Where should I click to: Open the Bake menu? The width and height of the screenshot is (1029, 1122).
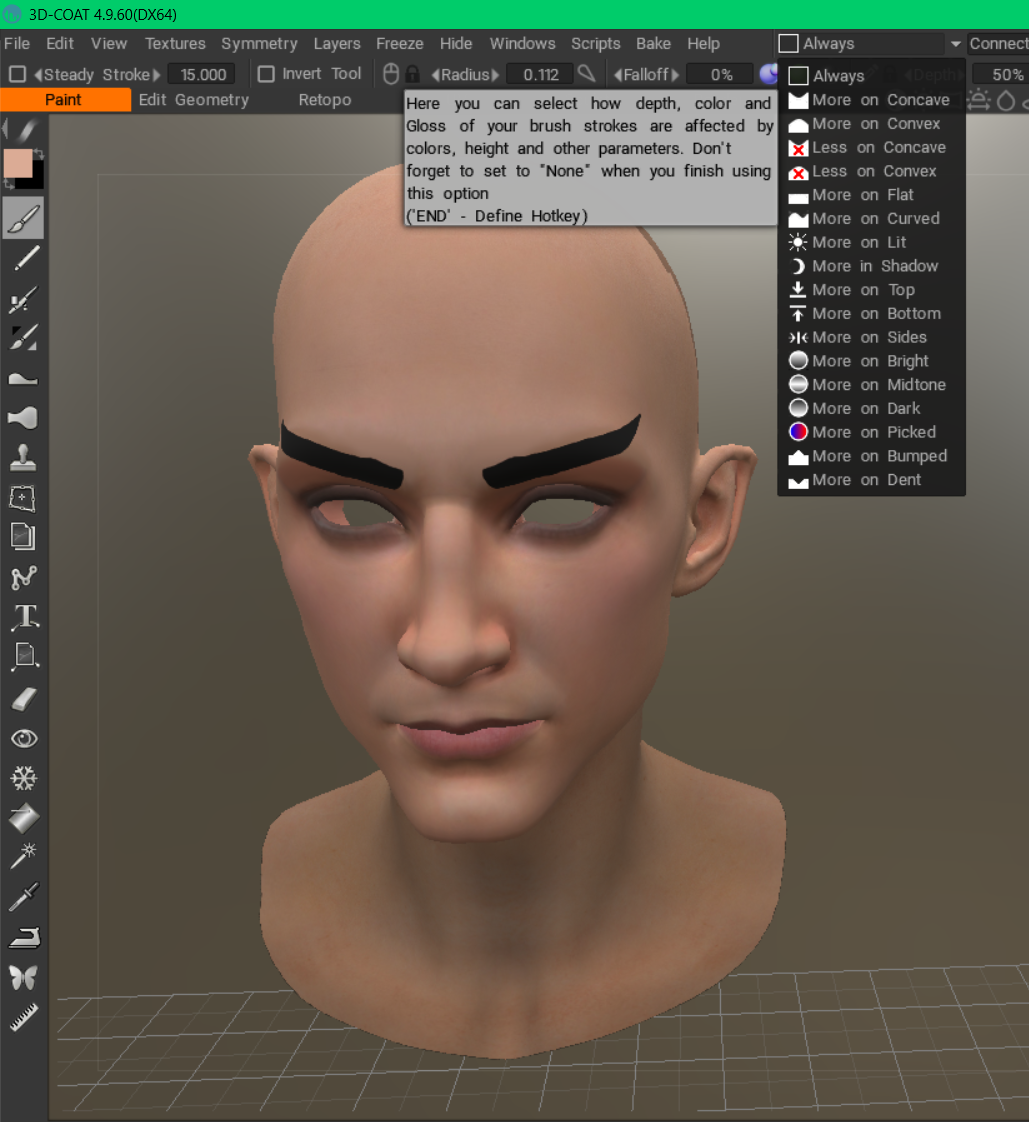pyautogui.click(x=653, y=44)
